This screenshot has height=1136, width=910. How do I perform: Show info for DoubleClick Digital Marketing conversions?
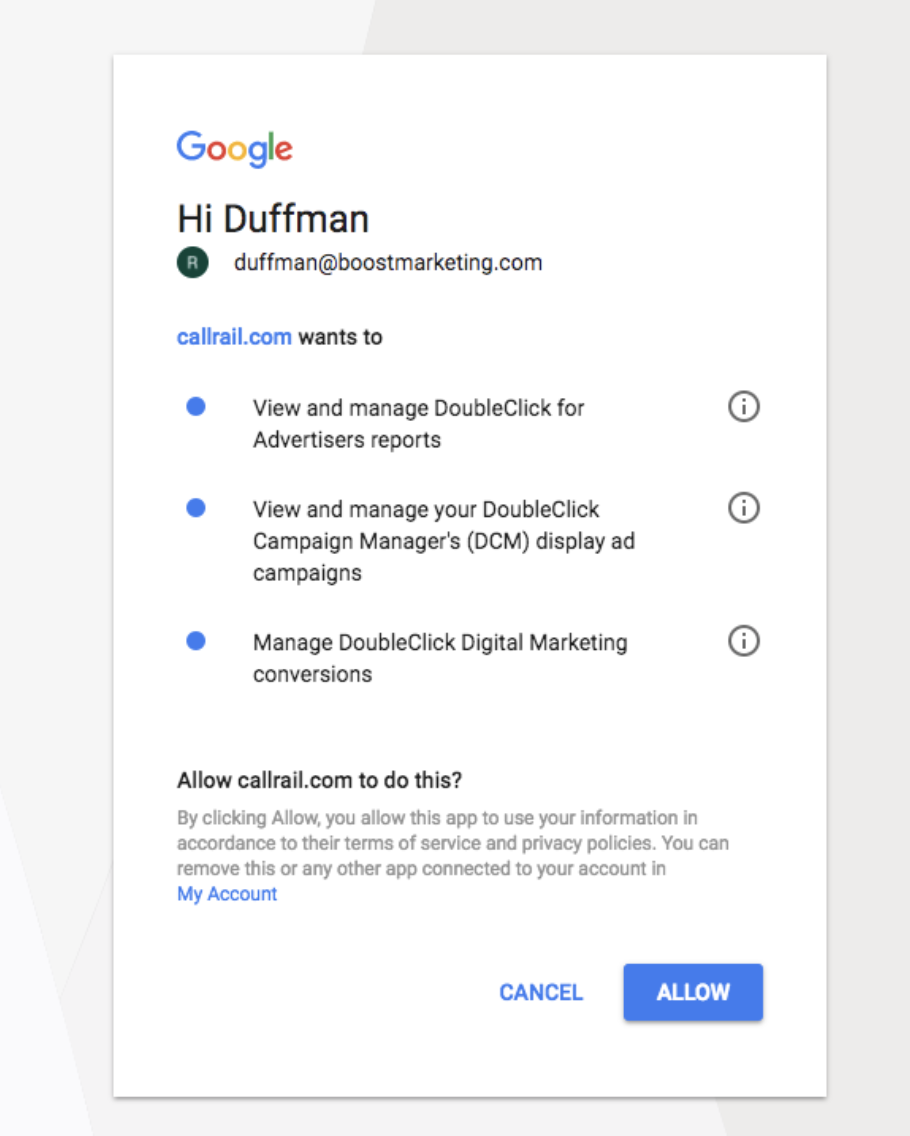(x=743, y=641)
